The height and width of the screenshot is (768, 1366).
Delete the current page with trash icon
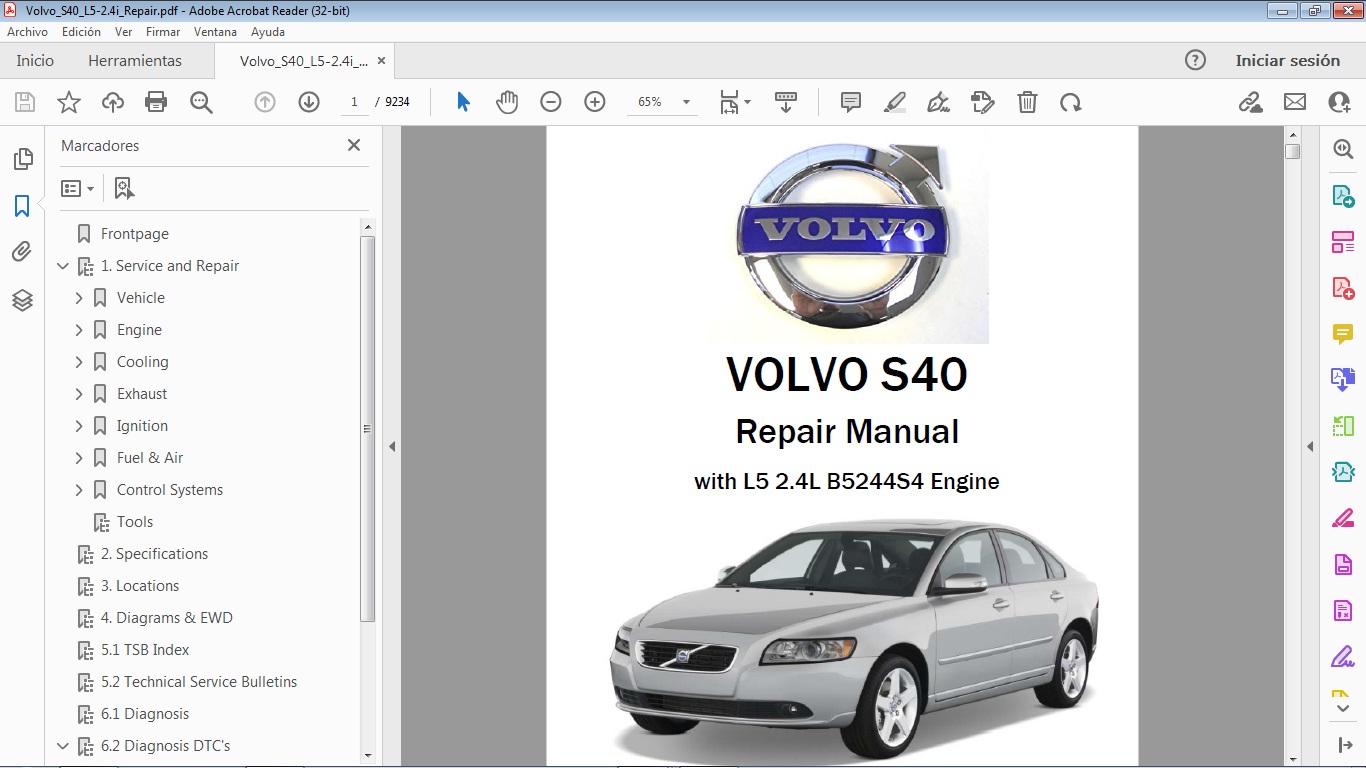(1027, 101)
